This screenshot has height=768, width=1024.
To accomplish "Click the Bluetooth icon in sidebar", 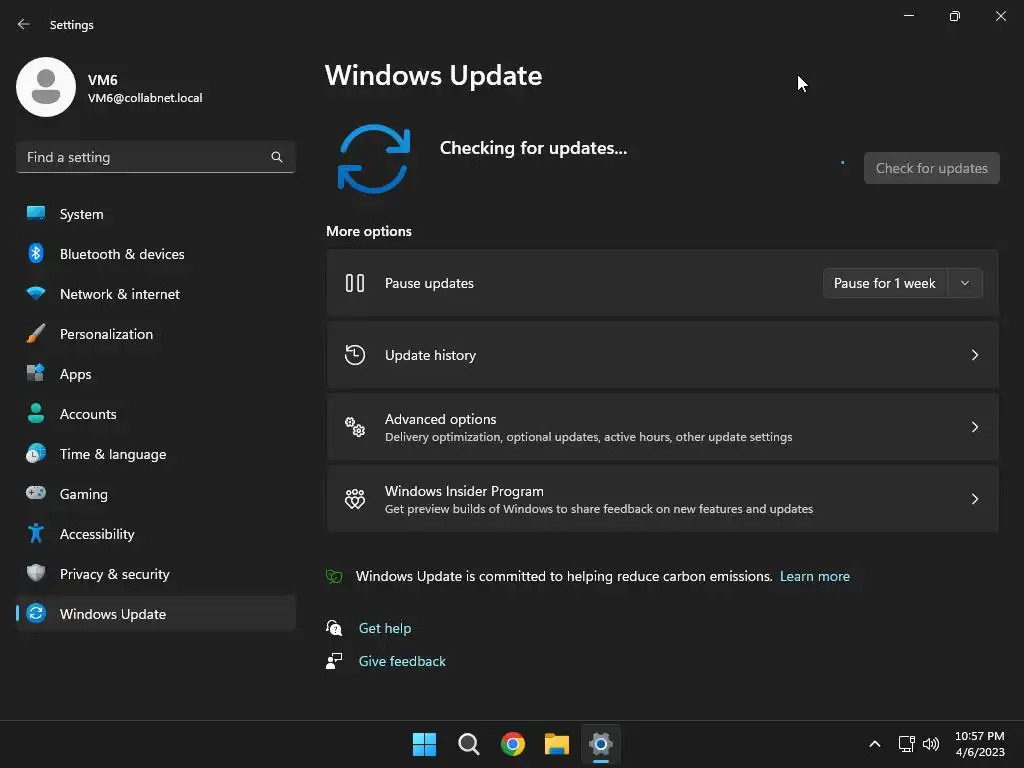I will 36,253.
